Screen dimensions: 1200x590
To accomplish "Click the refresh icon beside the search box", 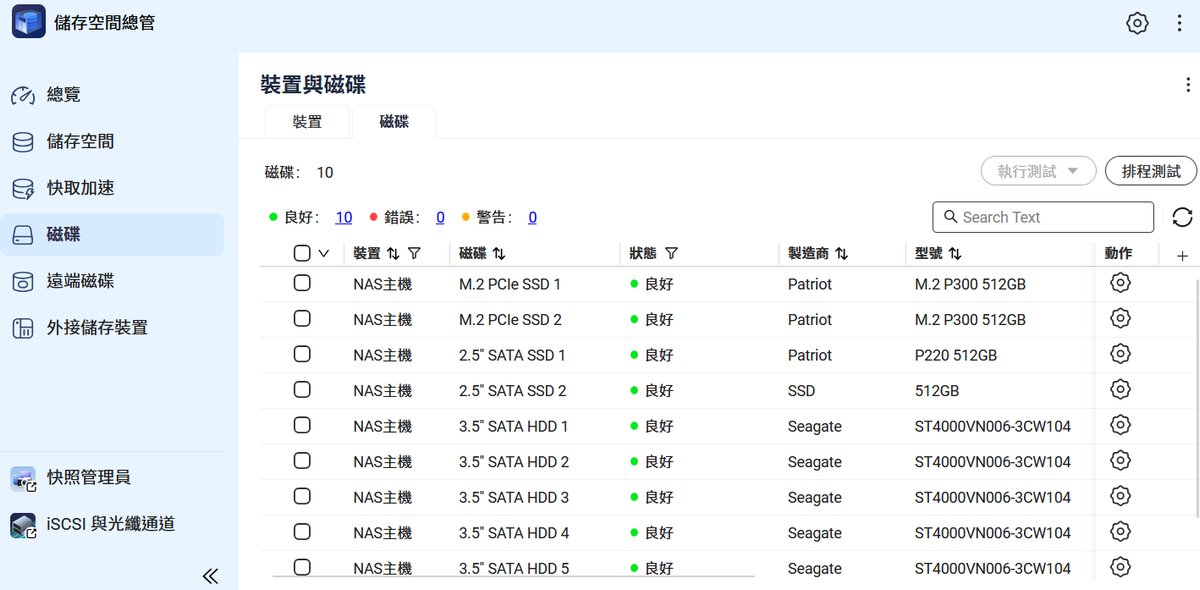I will (x=1182, y=217).
